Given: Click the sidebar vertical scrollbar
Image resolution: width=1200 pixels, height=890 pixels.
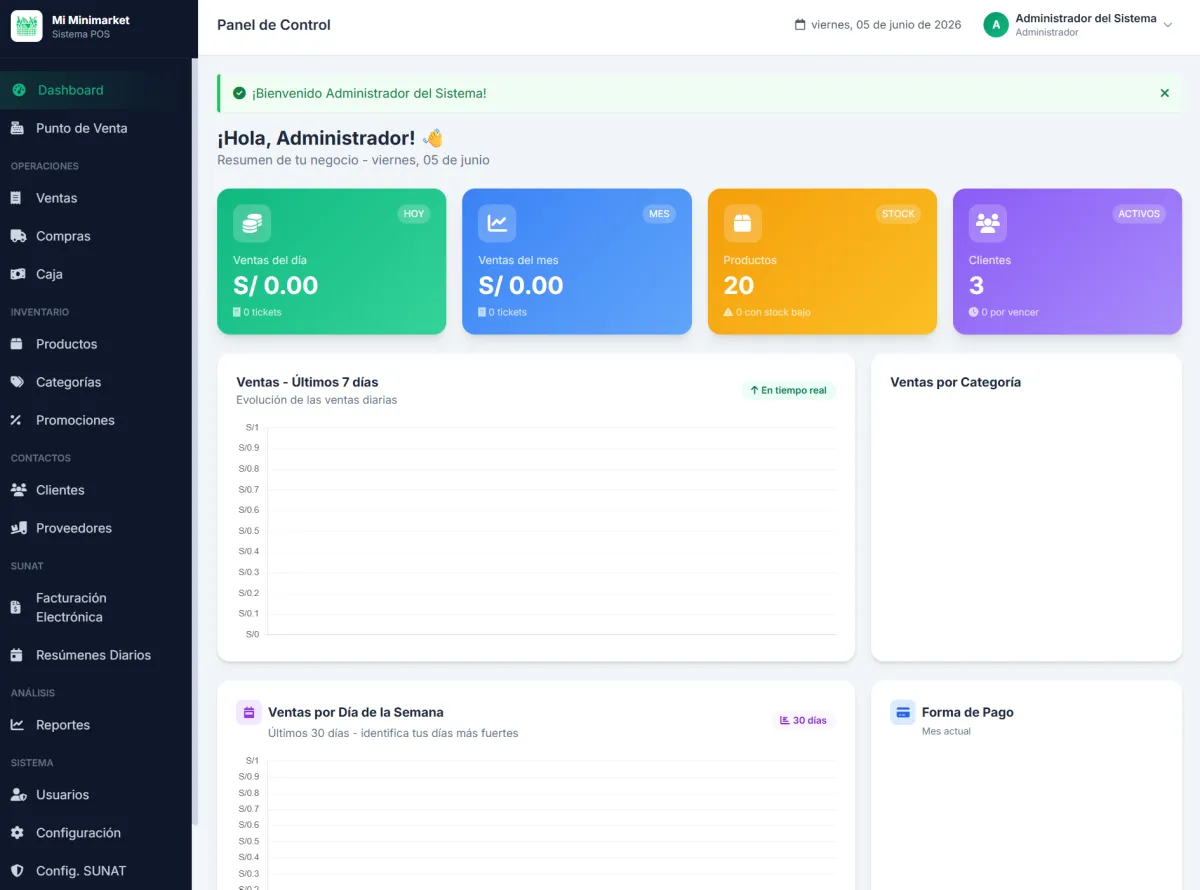Looking at the screenshot, I should [x=196, y=440].
